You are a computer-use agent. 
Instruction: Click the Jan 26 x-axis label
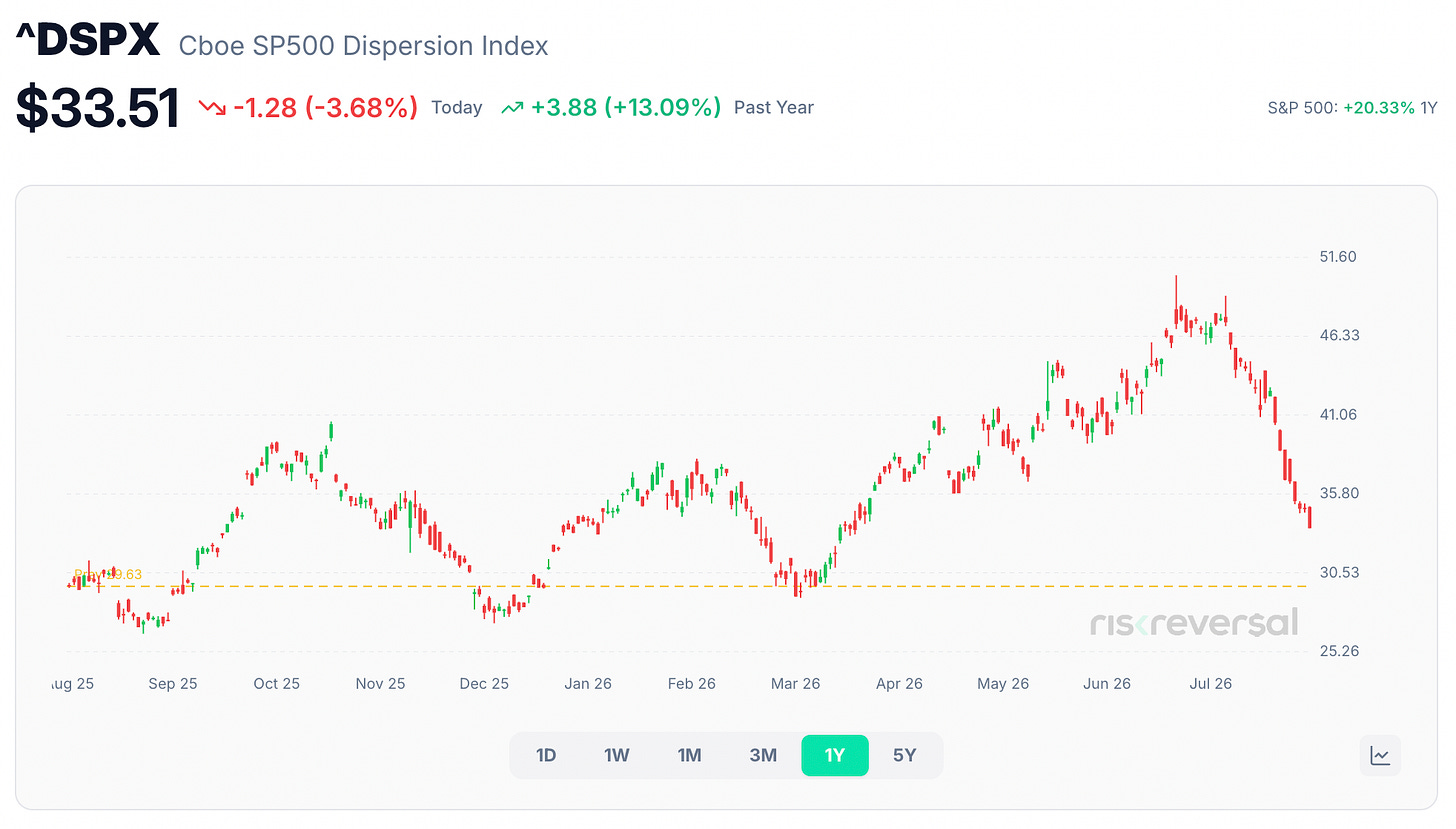tap(588, 684)
